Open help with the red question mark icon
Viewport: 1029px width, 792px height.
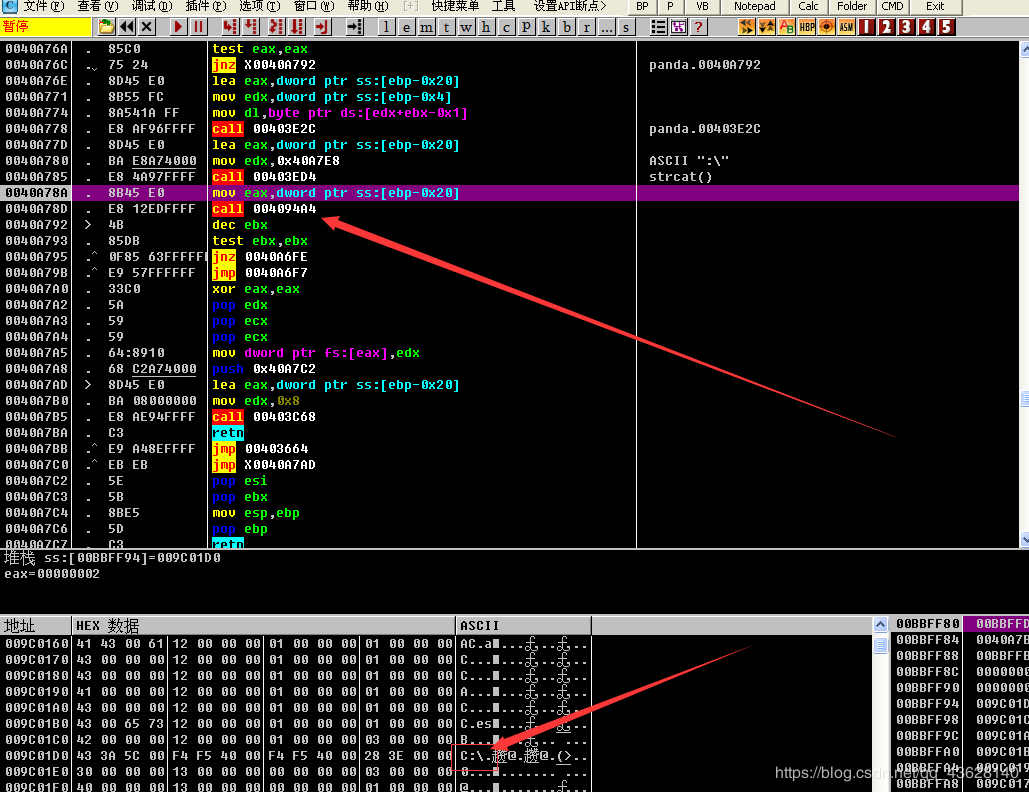tap(698, 27)
